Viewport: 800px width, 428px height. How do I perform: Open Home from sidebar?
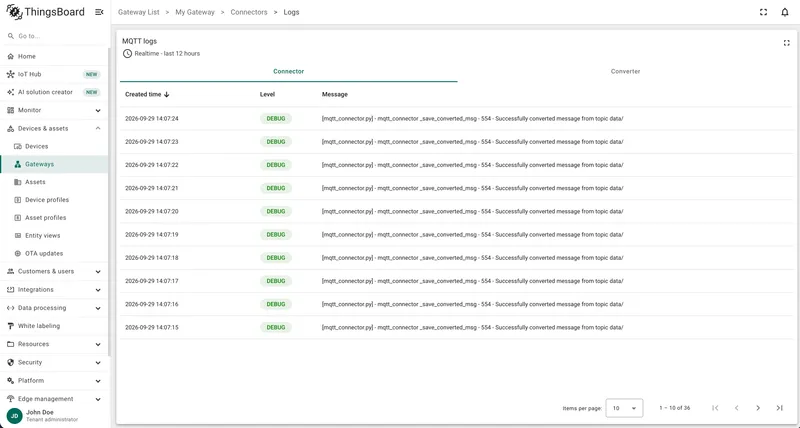[54, 56]
